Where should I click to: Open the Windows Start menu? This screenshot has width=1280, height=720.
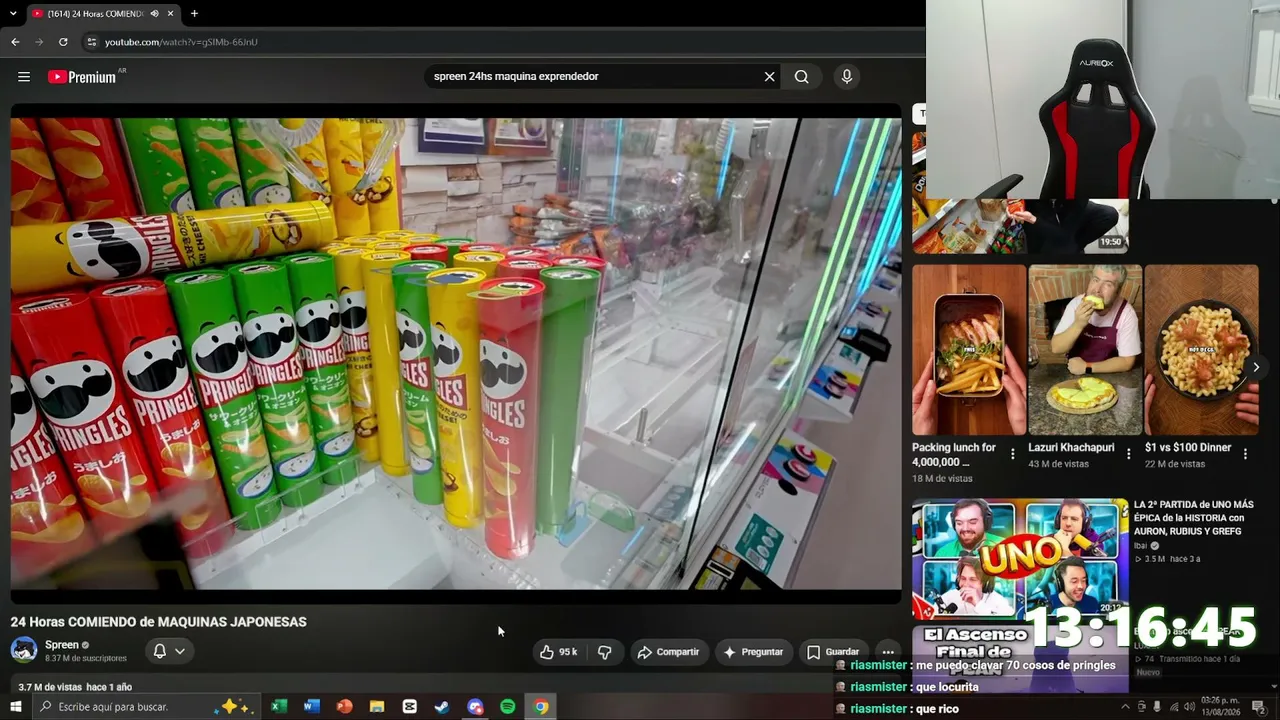15,707
